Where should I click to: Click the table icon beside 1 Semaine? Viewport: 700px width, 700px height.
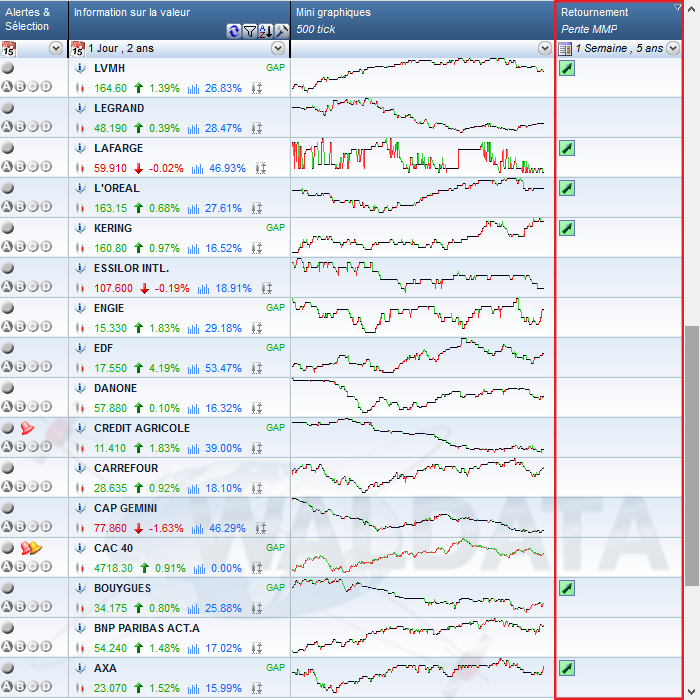[565, 49]
